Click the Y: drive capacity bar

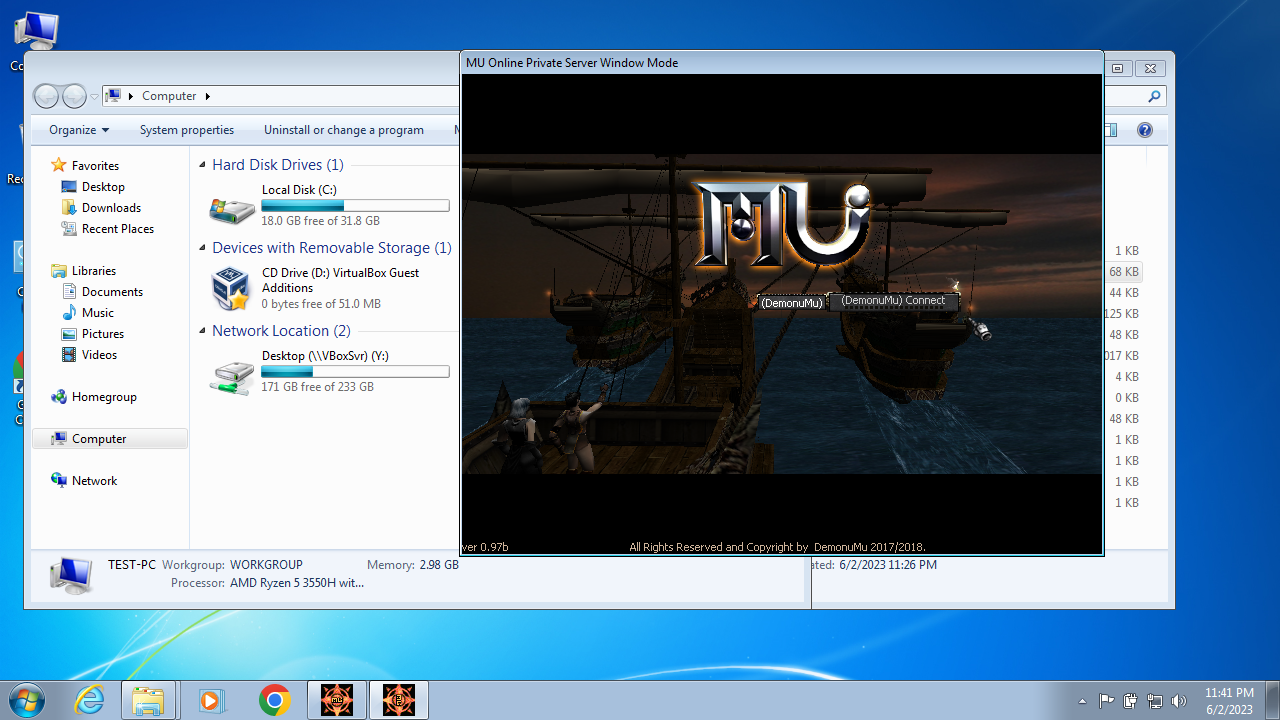[x=355, y=371]
